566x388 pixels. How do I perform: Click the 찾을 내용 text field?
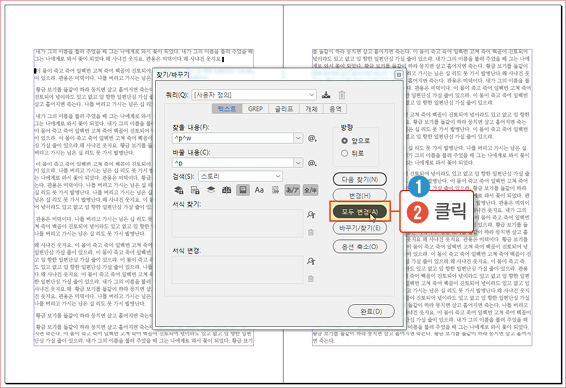pos(233,138)
